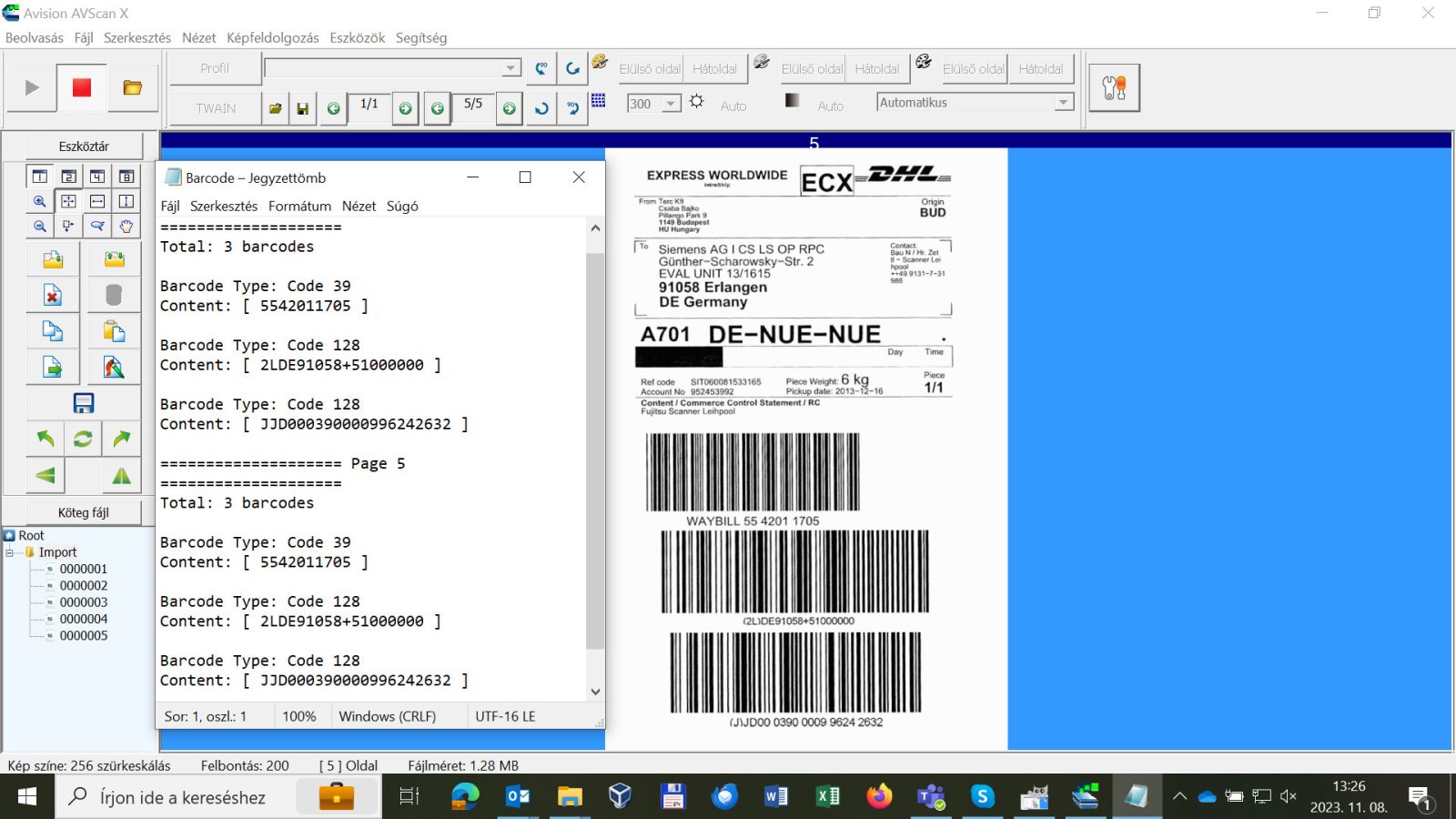Click the open file icon beside TWAIN
Viewport: 1456px width, 819px height.
click(x=275, y=108)
